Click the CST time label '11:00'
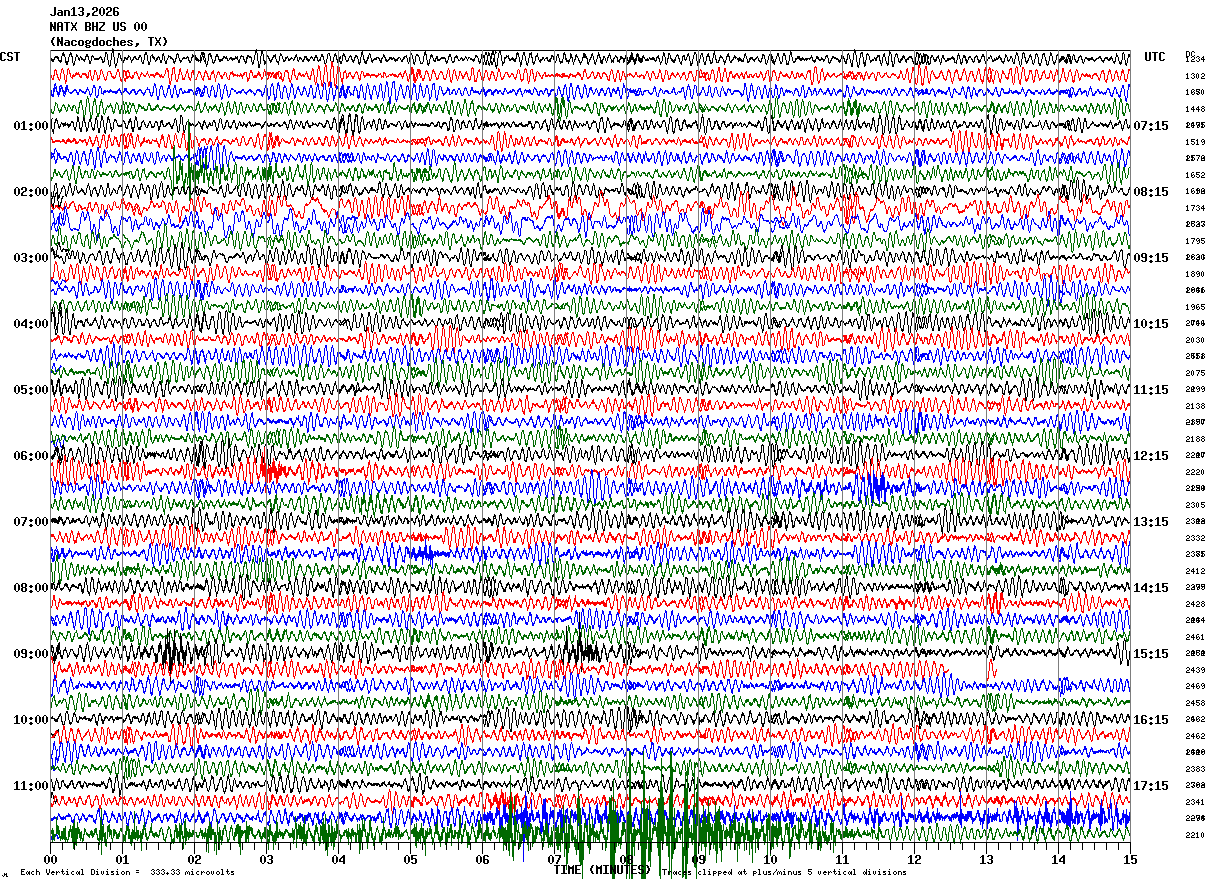The width and height of the screenshot is (1210, 886). (31, 786)
